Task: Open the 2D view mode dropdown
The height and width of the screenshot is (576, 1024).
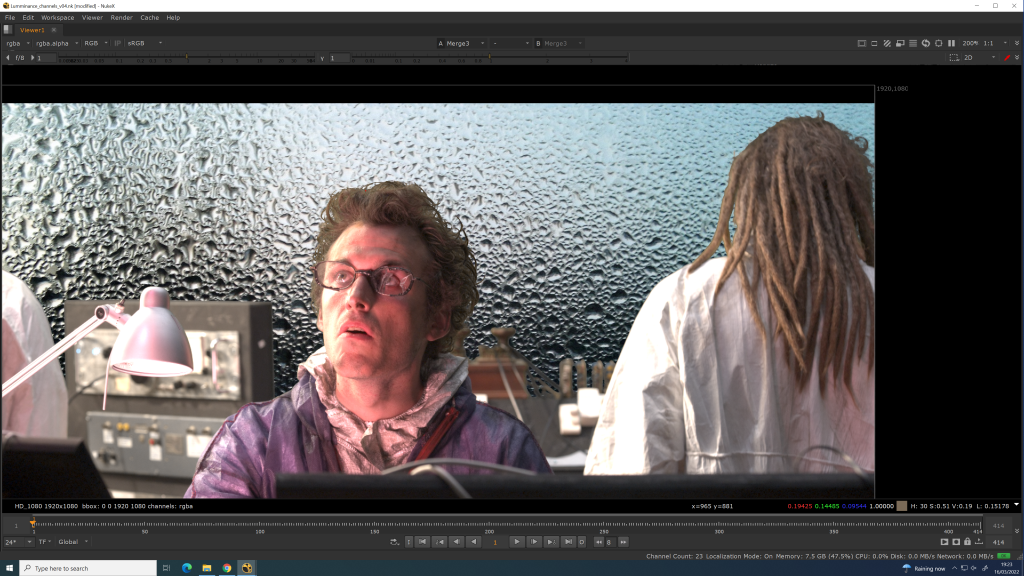Action: (980, 57)
